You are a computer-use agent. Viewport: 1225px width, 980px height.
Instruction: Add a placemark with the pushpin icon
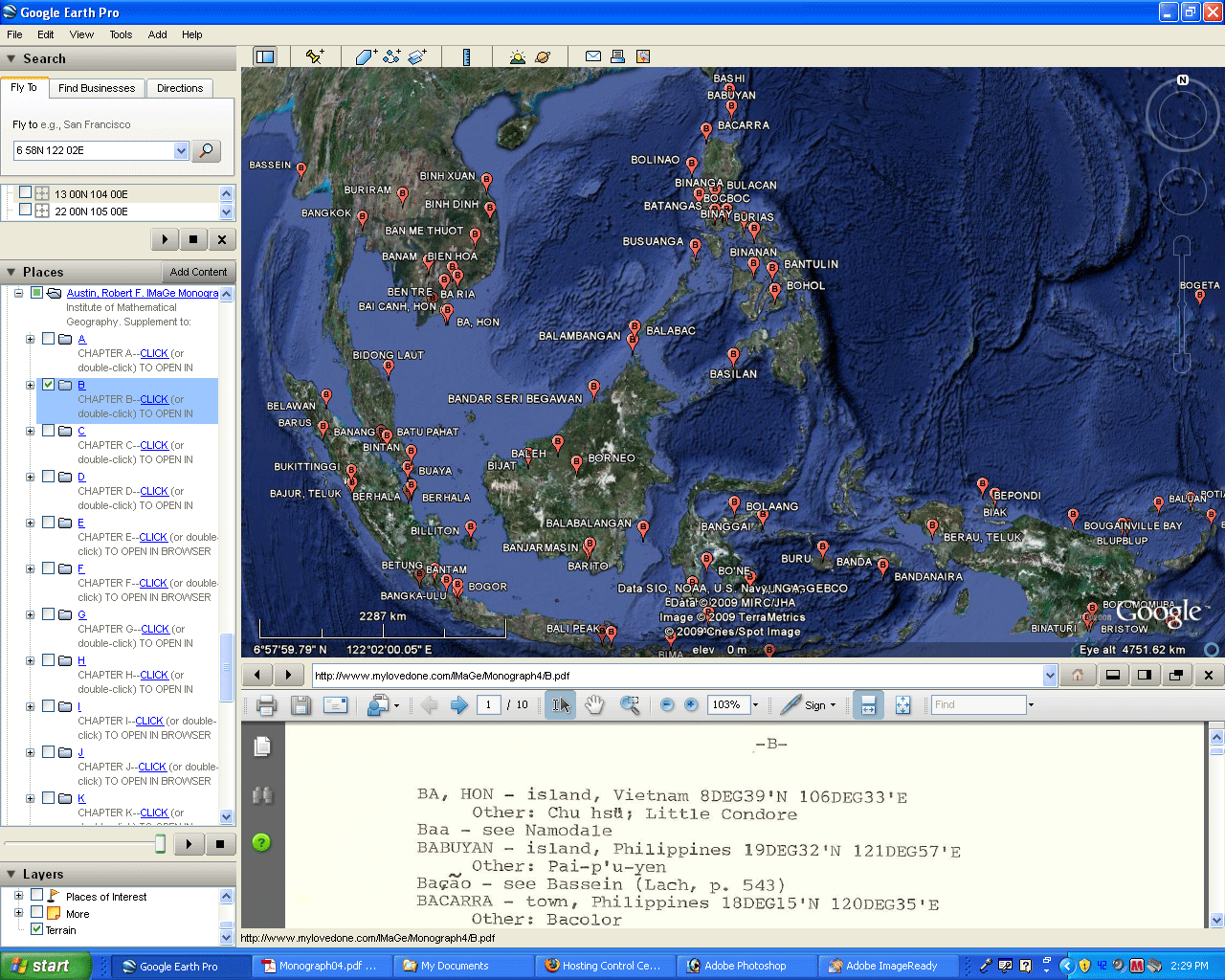(314, 56)
